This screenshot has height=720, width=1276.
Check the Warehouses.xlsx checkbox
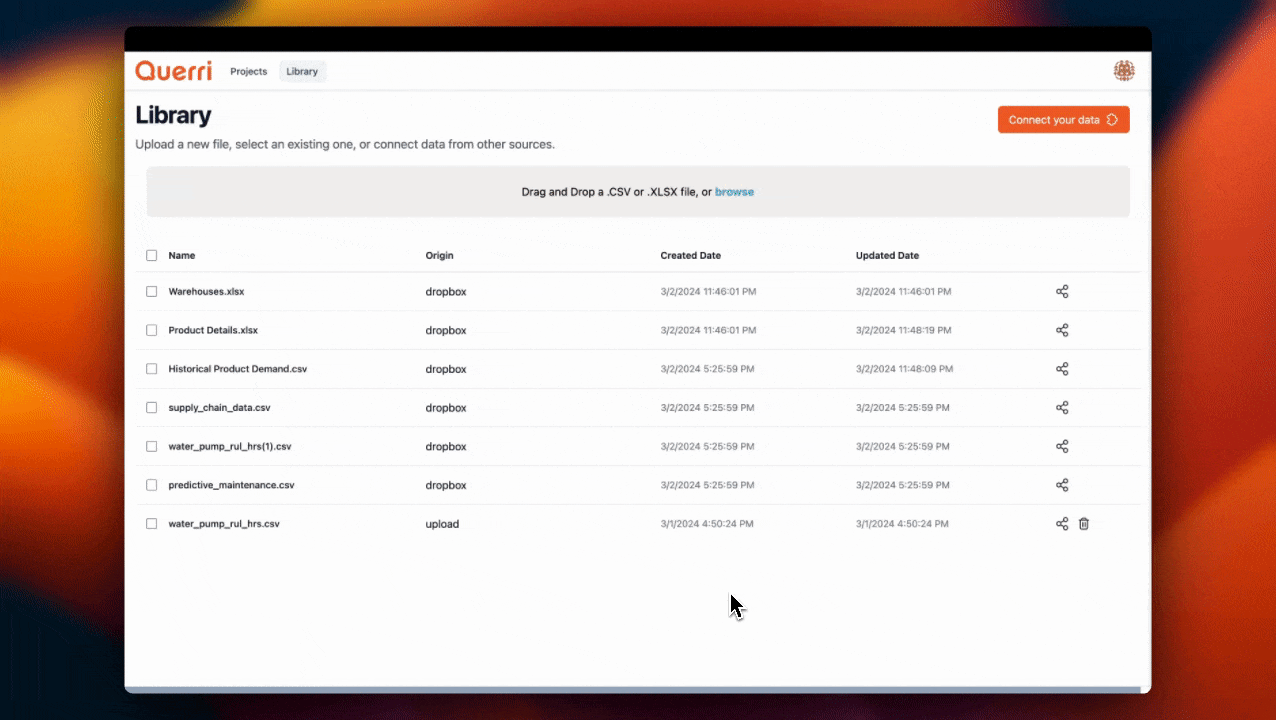152,292
